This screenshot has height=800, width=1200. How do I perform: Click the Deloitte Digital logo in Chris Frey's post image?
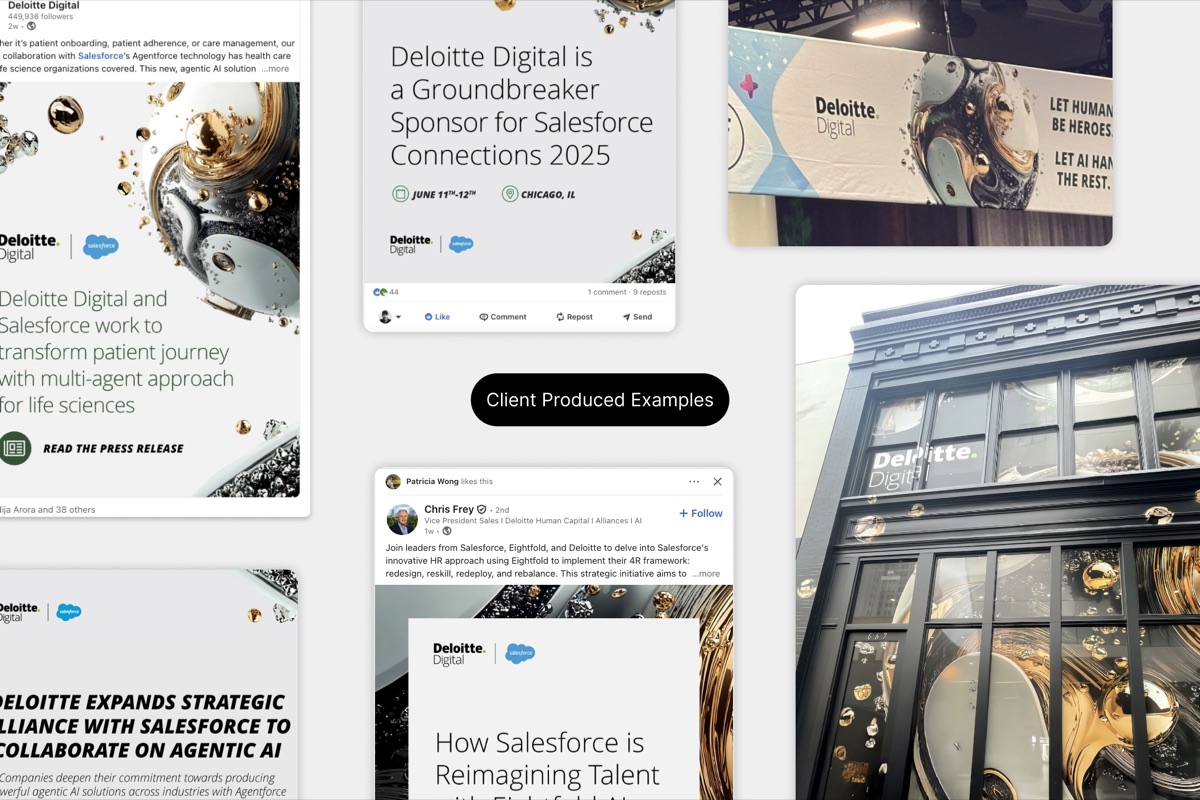[459, 654]
